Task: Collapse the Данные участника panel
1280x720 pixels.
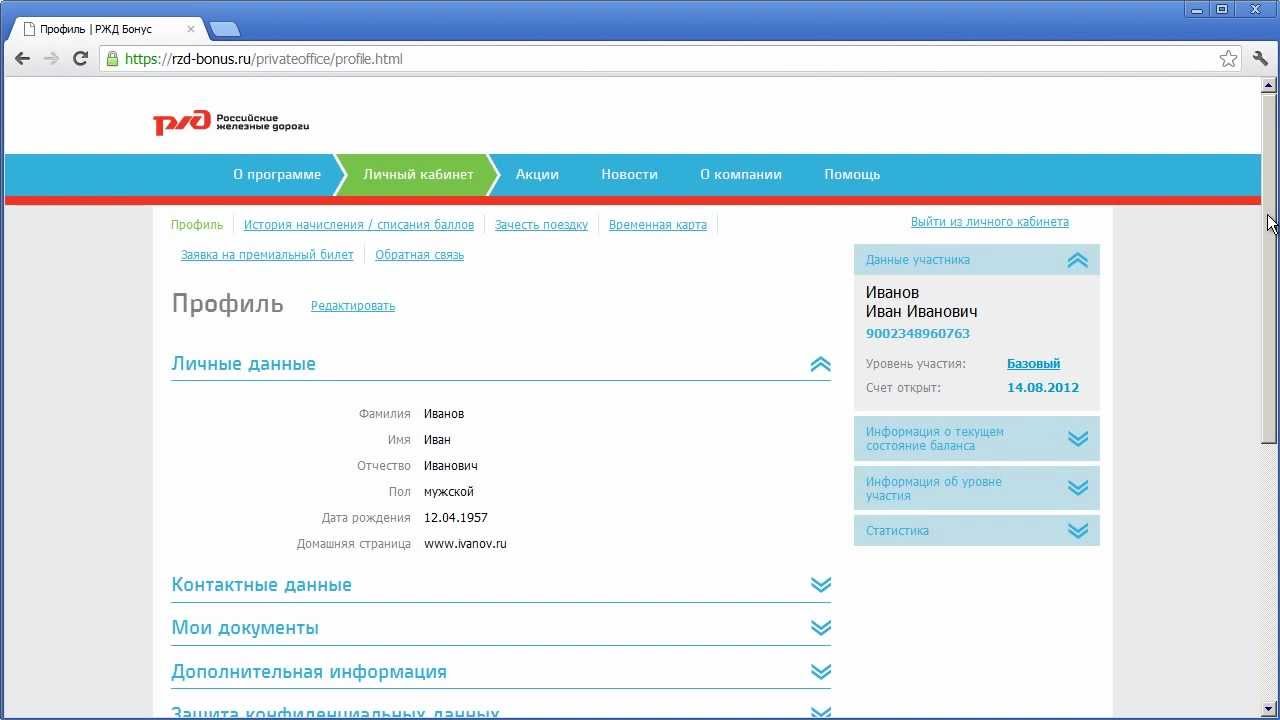Action: (1077, 260)
